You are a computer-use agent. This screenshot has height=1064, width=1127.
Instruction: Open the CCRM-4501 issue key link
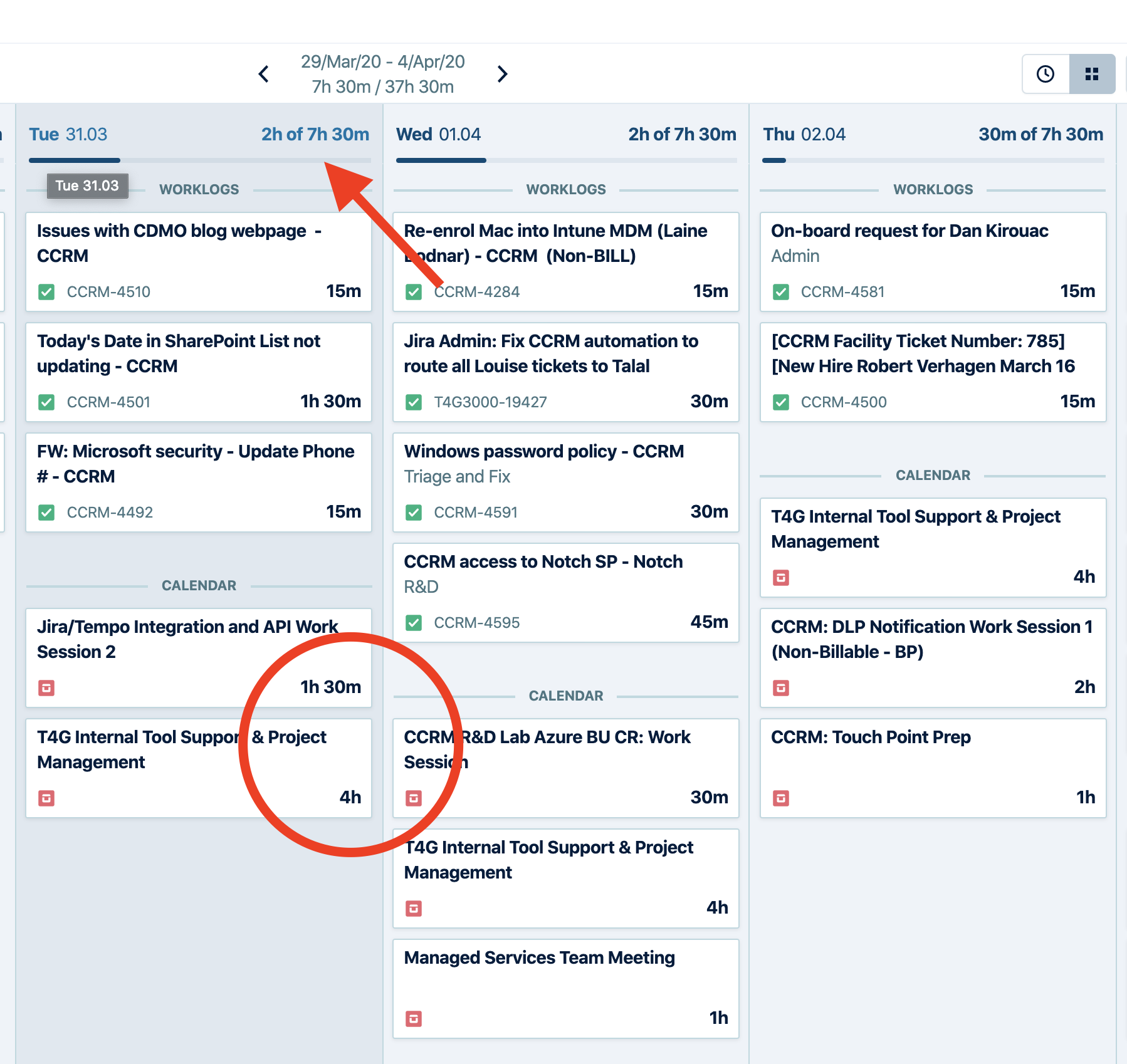[x=108, y=402]
